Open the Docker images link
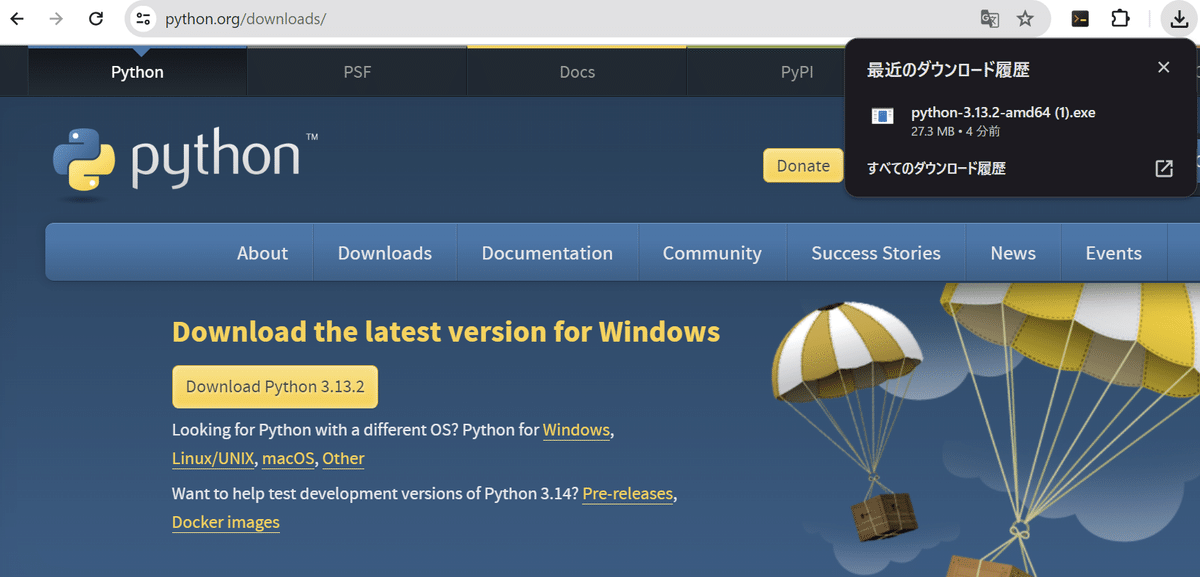 (x=226, y=522)
